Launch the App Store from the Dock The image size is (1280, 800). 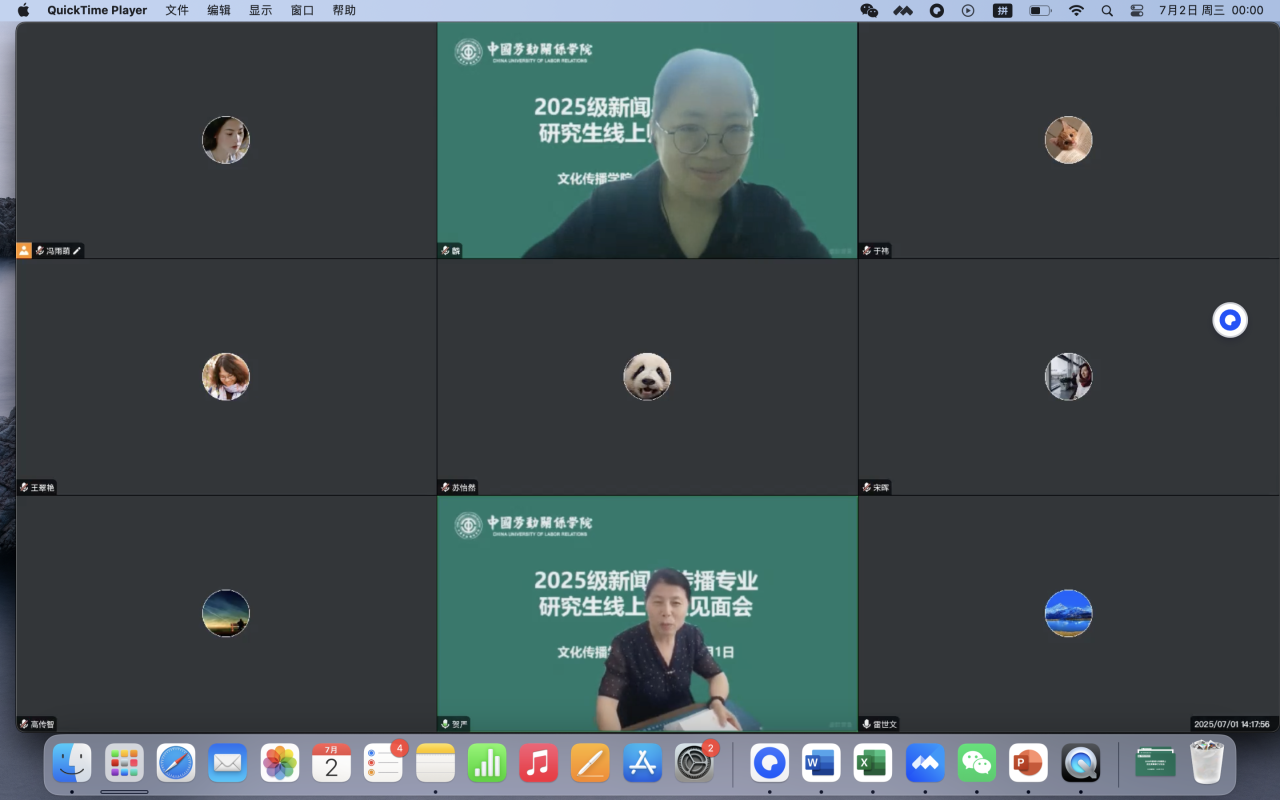[x=642, y=764]
